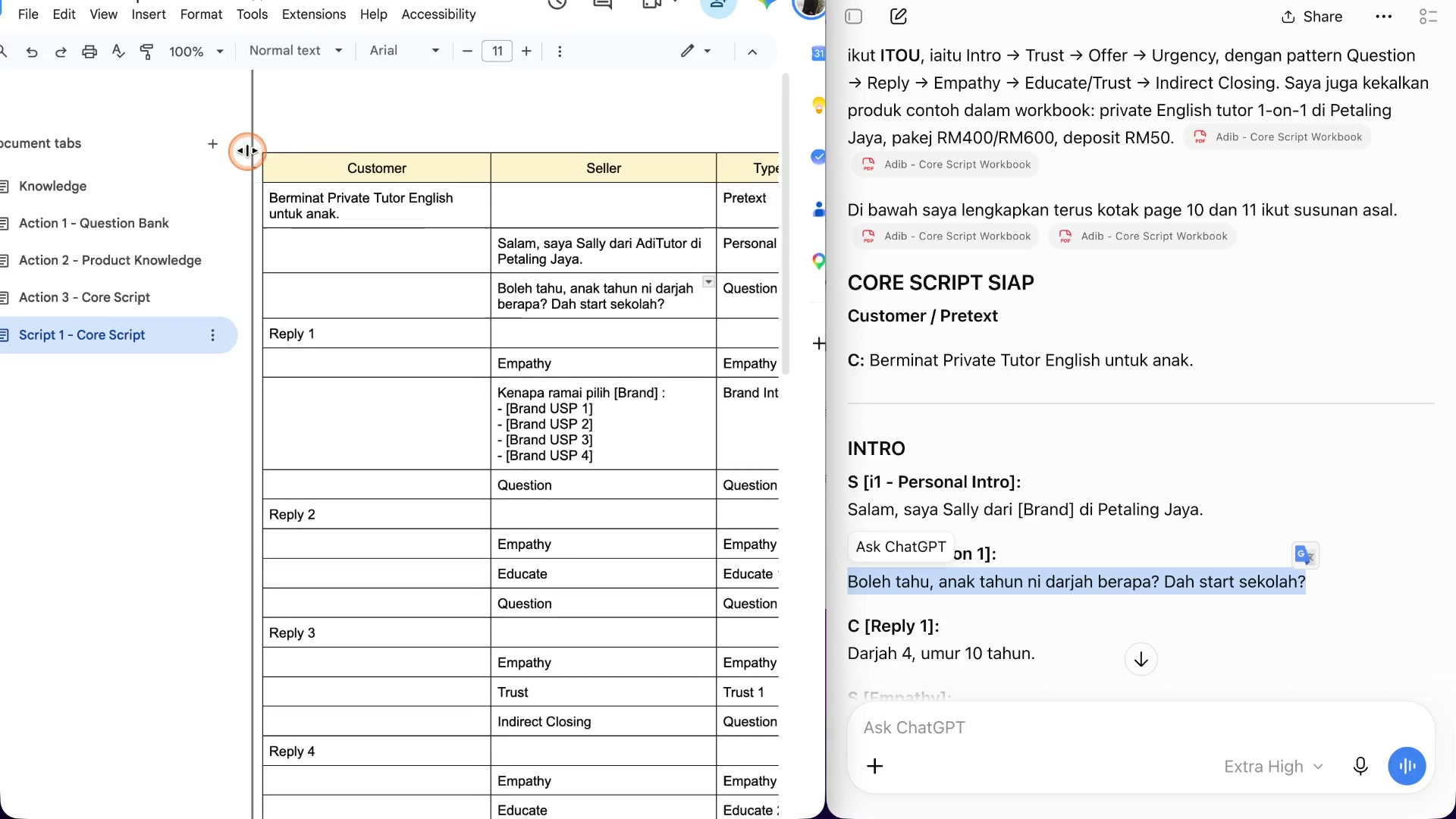Image resolution: width=1456 pixels, height=819 pixels.
Task: Click the print icon in Docs toolbar
Action: click(x=89, y=52)
